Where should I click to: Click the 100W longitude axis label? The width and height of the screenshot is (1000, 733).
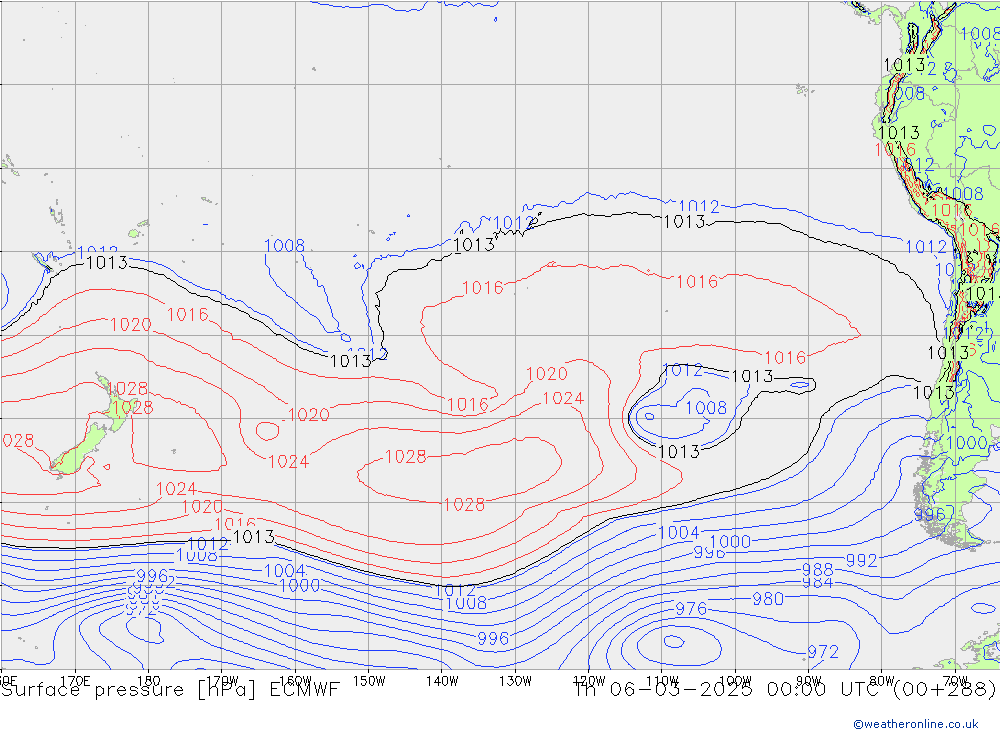[x=735, y=681]
